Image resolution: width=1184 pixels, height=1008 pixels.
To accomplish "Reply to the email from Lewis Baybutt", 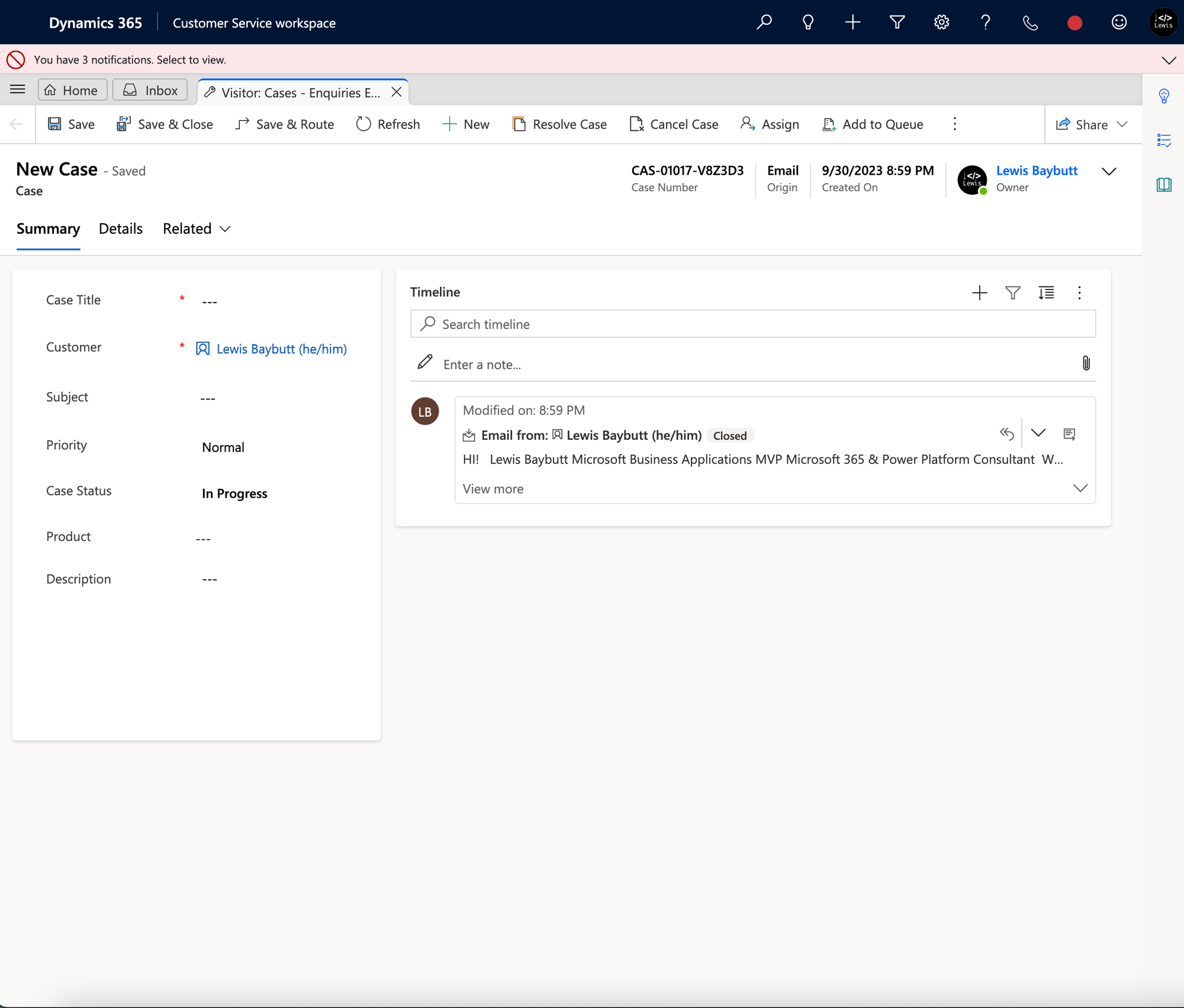I will tap(1006, 434).
